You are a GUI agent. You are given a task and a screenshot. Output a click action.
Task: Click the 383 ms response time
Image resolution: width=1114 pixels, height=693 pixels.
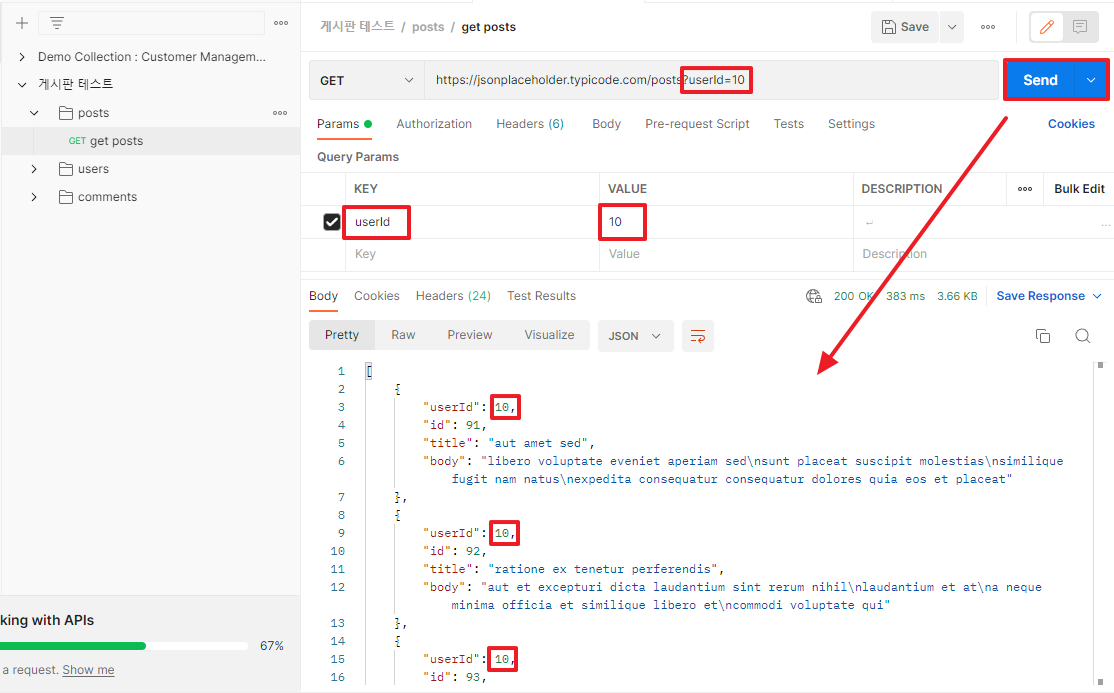click(905, 296)
